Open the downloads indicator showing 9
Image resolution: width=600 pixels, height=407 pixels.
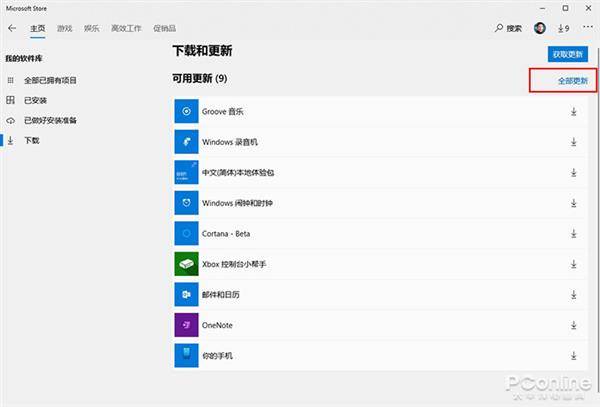pos(564,29)
